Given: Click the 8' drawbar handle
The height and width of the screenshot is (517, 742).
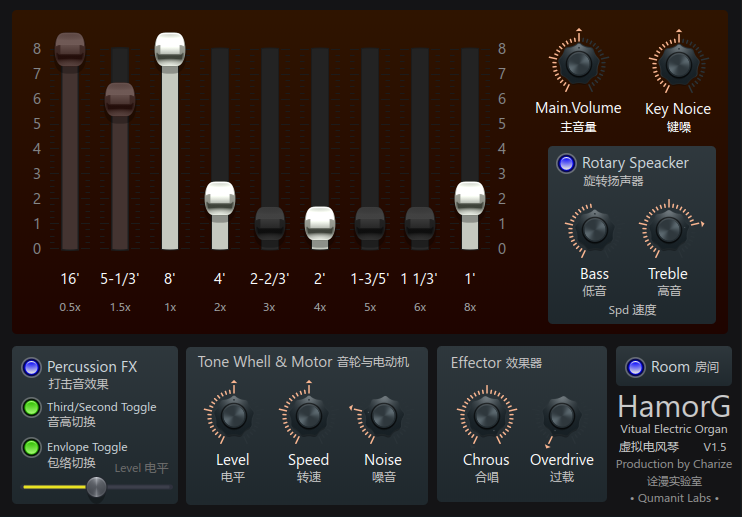Looking at the screenshot, I should point(170,50).
